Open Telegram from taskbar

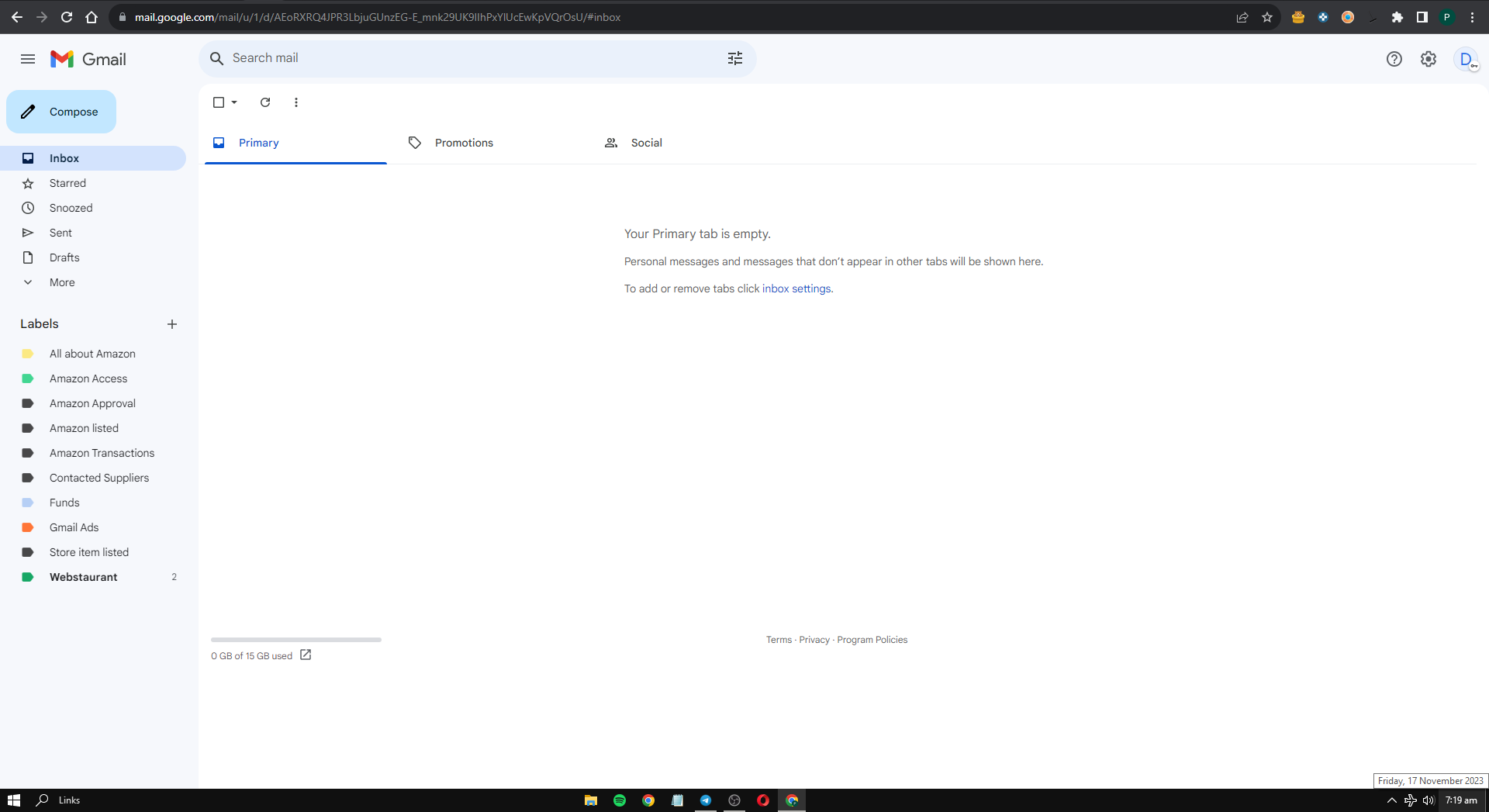pyautogui.click(x=706, y=800)
